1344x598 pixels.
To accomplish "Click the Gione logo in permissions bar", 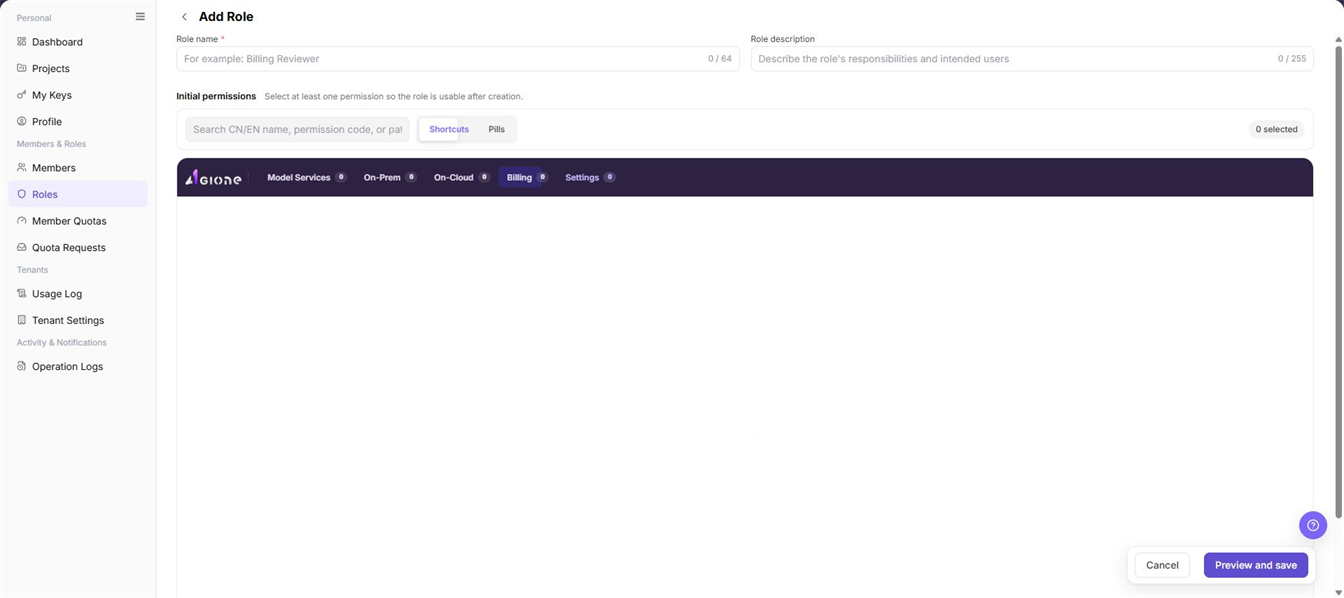I will coord(213,177).
